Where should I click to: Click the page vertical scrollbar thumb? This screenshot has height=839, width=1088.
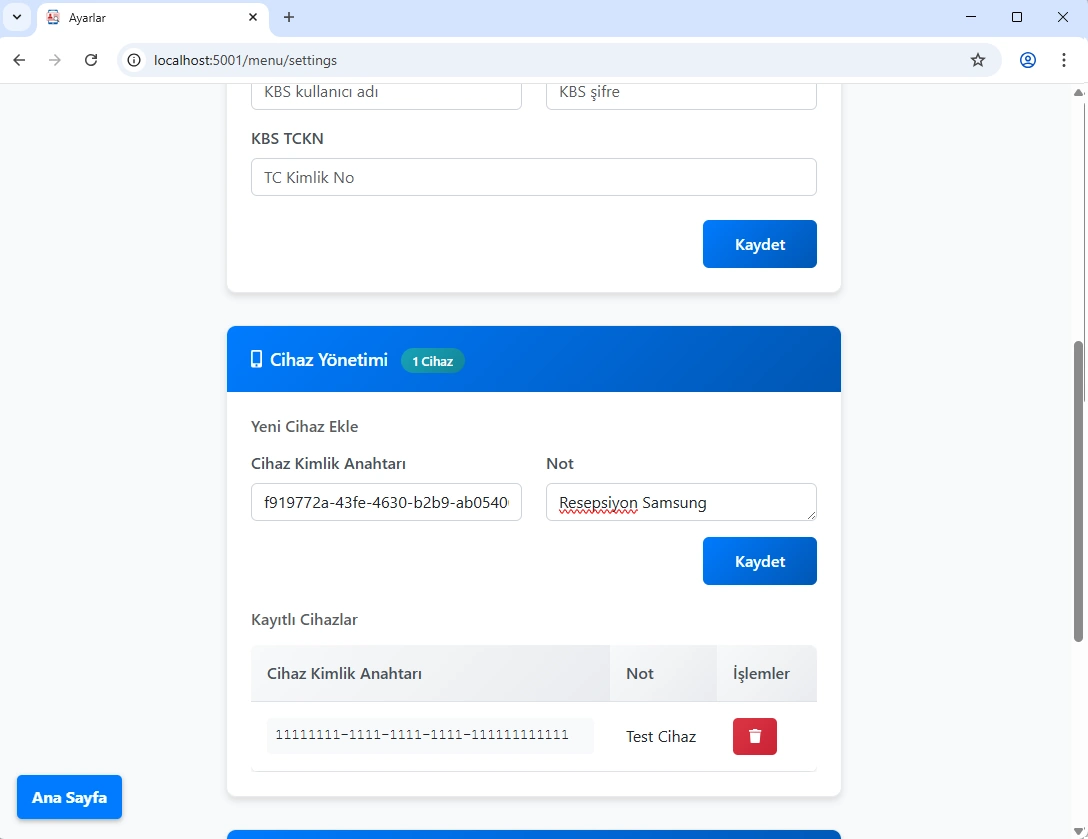(1078, 490)
